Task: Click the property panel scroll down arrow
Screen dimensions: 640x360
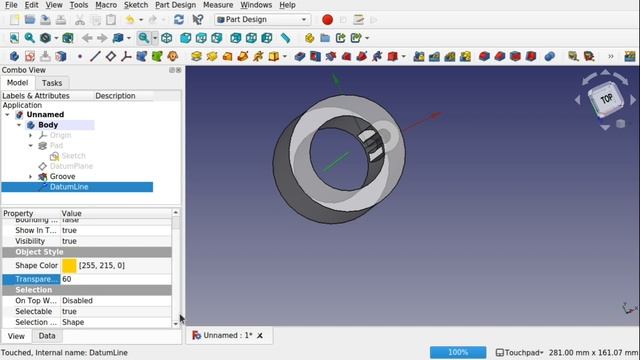Action: [176, 324]
